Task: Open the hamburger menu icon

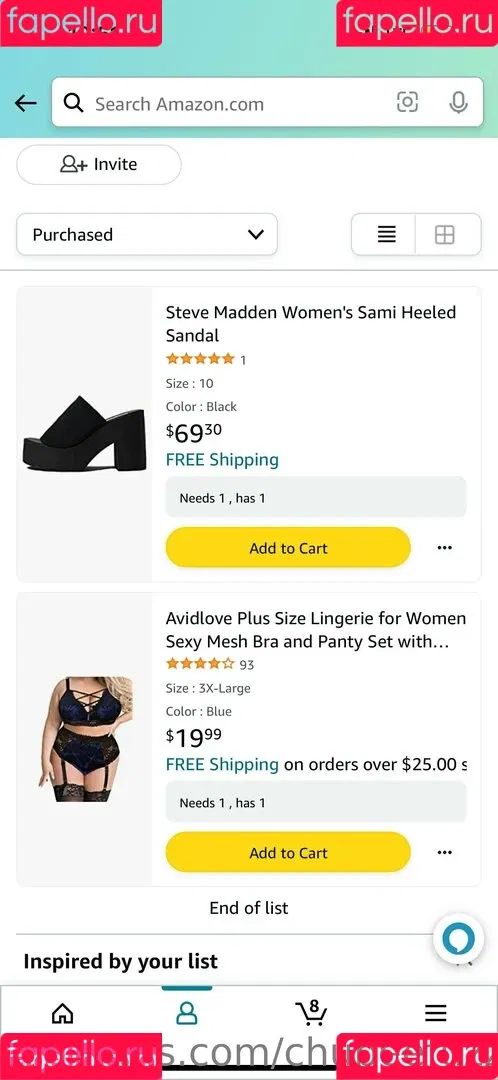Action: tap(435, 1012)
